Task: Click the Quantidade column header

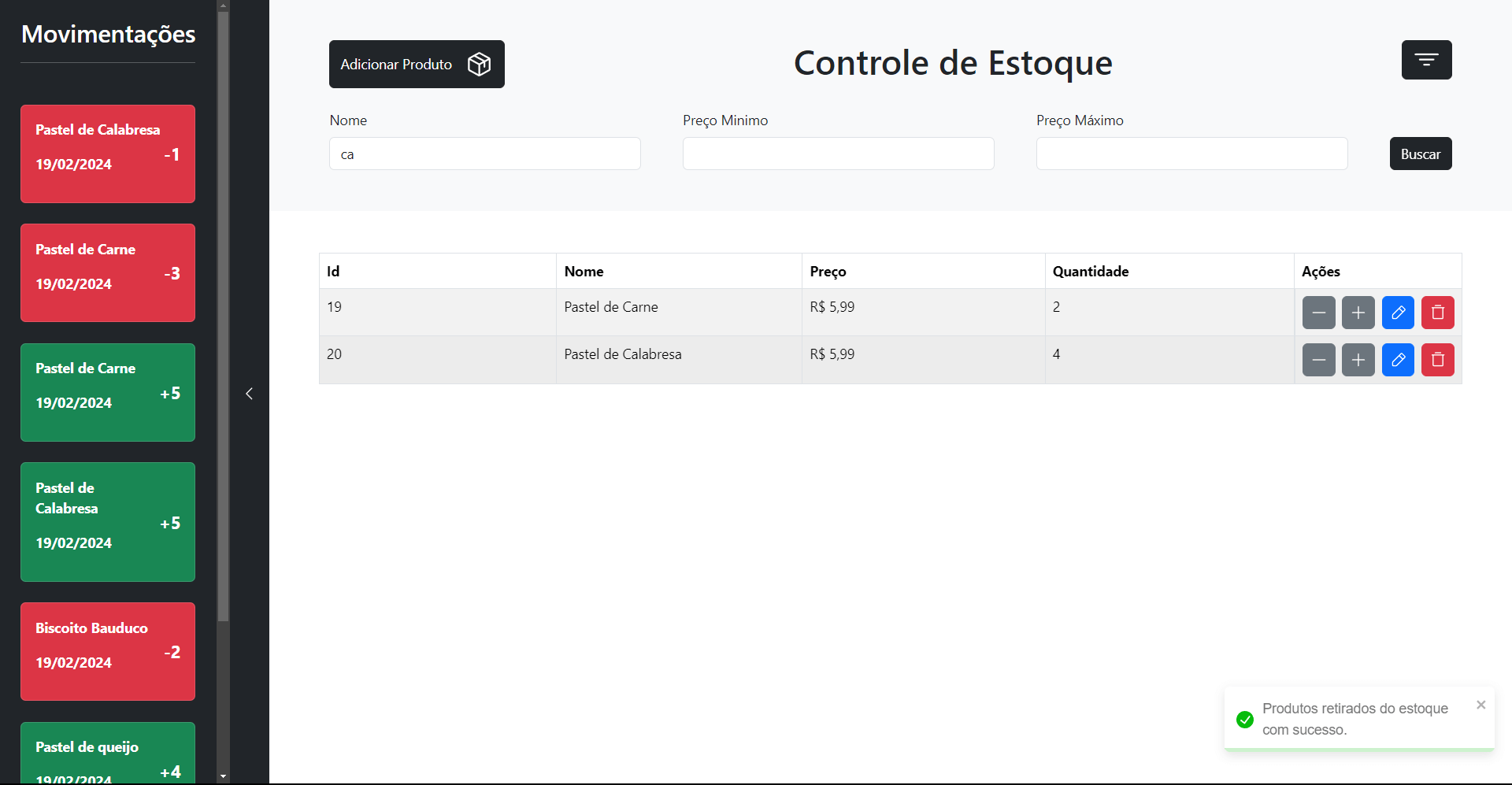Action: (1169, 271)
